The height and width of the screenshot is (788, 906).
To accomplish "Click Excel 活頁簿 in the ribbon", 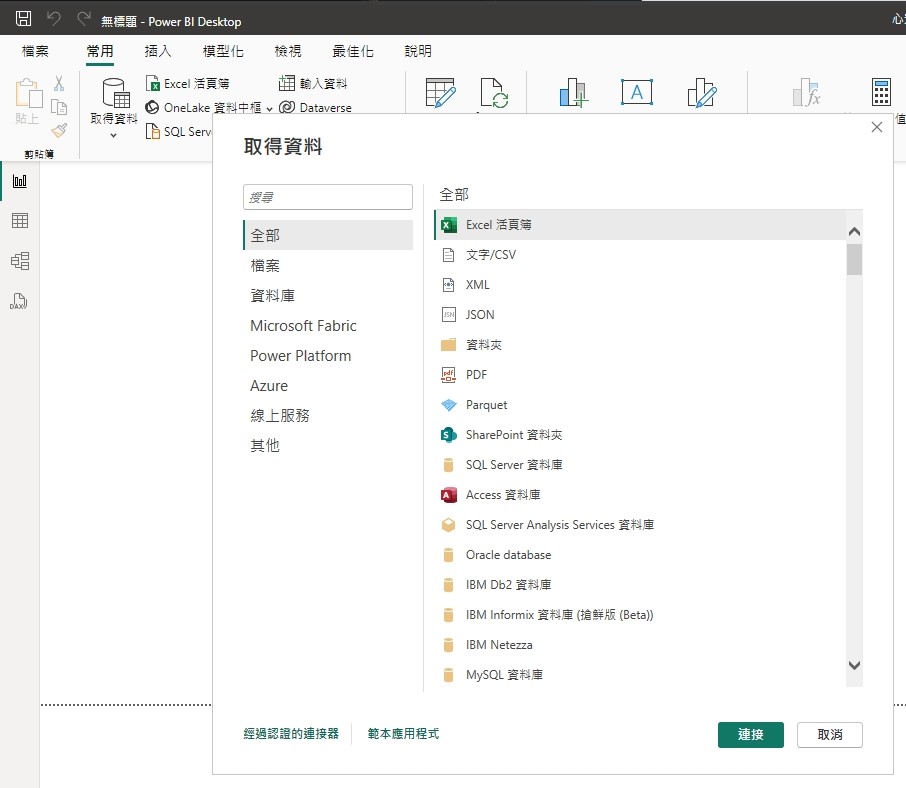I will coord(188,84).
